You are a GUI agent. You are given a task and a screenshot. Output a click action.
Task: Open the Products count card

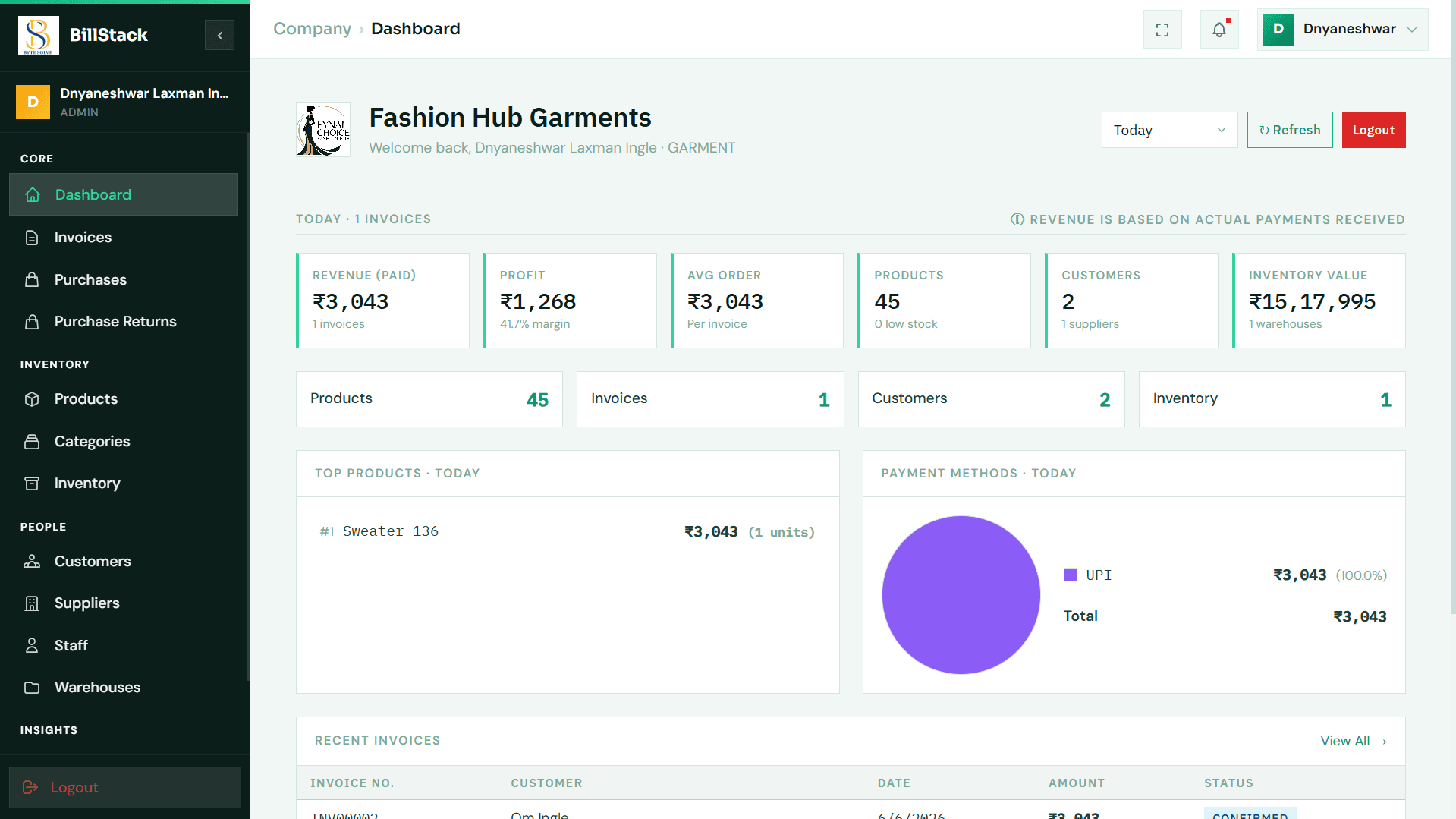point(429,399)
